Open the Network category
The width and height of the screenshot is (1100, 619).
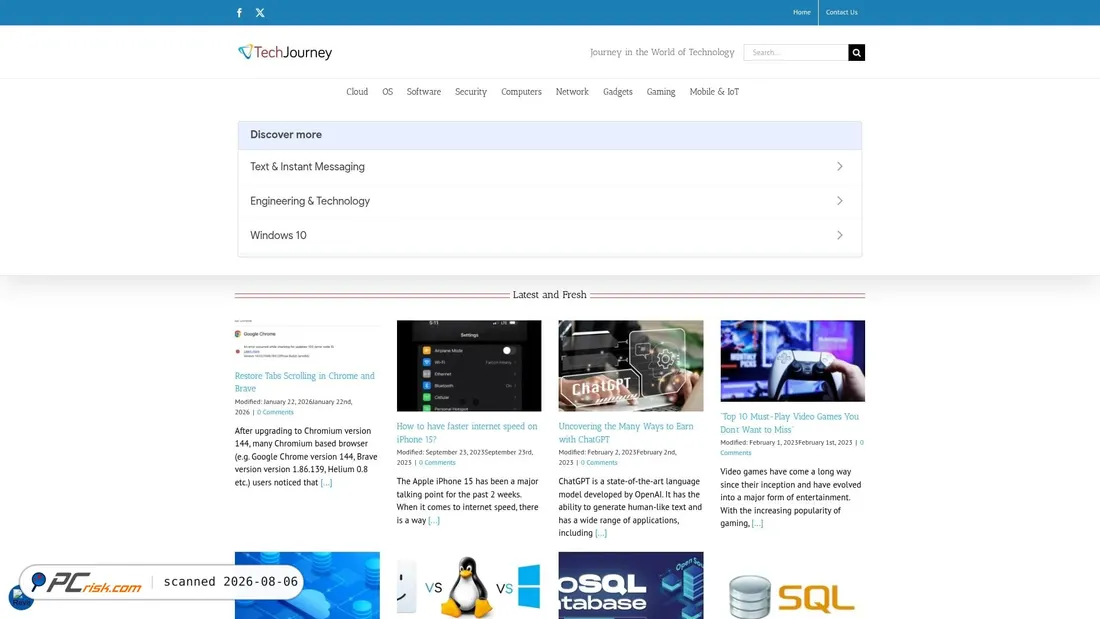(x=572, y=92)
